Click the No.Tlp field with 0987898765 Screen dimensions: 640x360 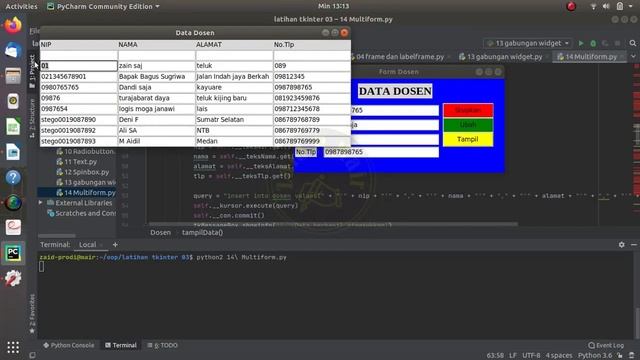click(381, 152)
